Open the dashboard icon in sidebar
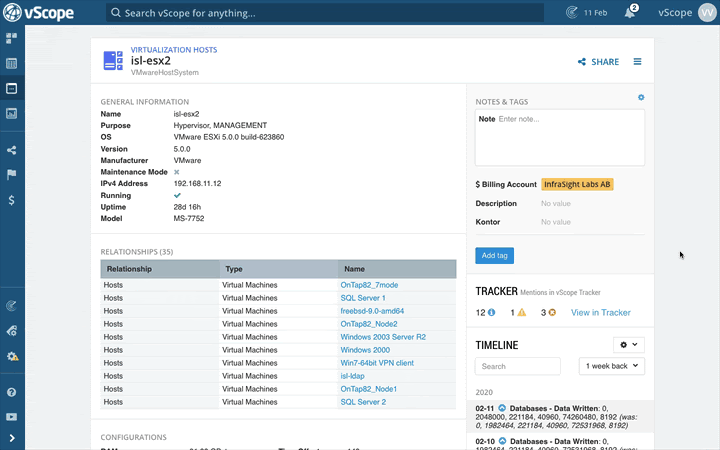 [x=11, y=38]
